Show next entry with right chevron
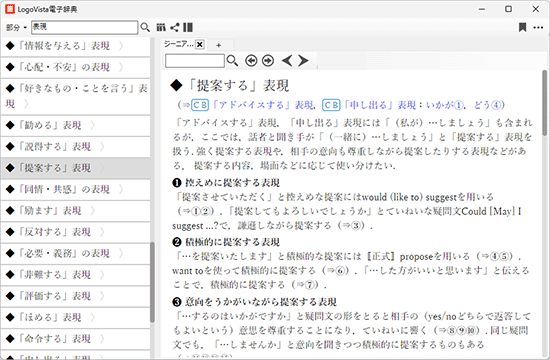Screen dimensions: 550x360 [303, 61]
